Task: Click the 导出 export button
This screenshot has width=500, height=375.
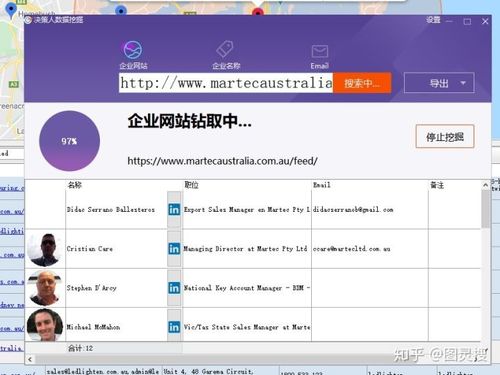Action: [439, 83]
